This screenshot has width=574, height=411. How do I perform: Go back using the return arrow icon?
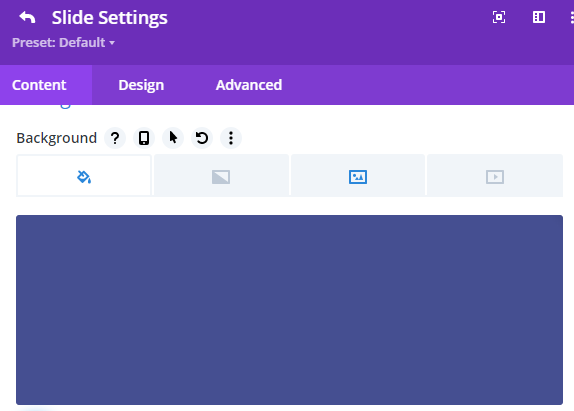click(27, 17)
